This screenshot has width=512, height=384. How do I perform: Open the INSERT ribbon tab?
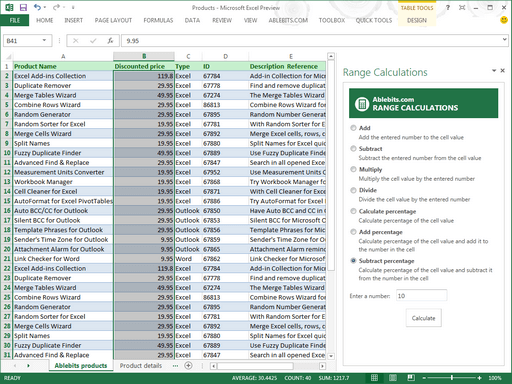click(x=74, y=20)
